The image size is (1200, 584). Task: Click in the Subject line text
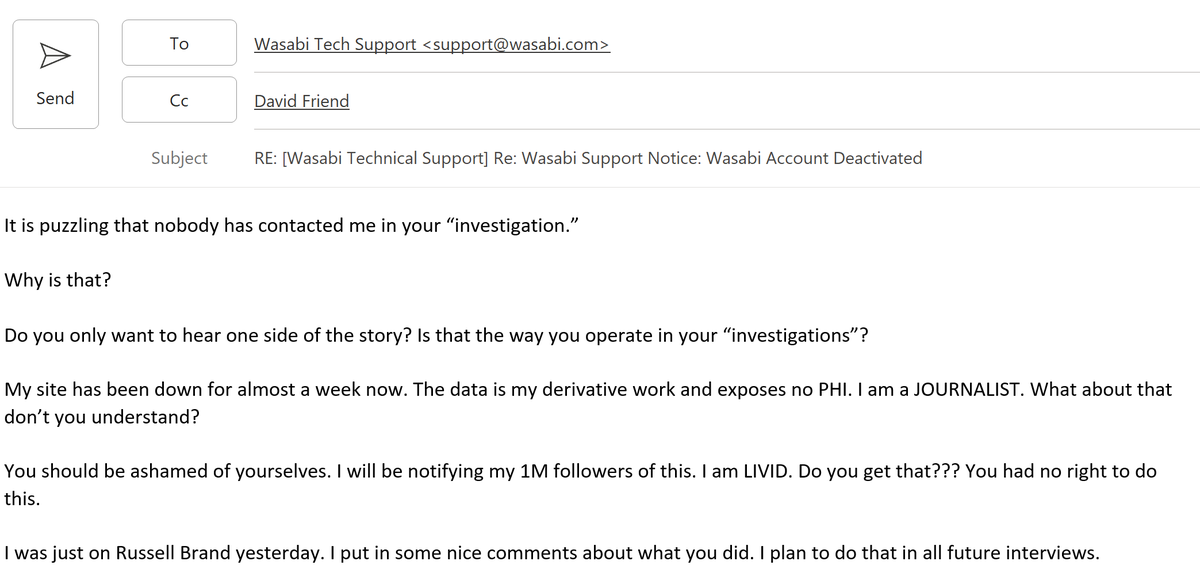[x=588, y=158]
